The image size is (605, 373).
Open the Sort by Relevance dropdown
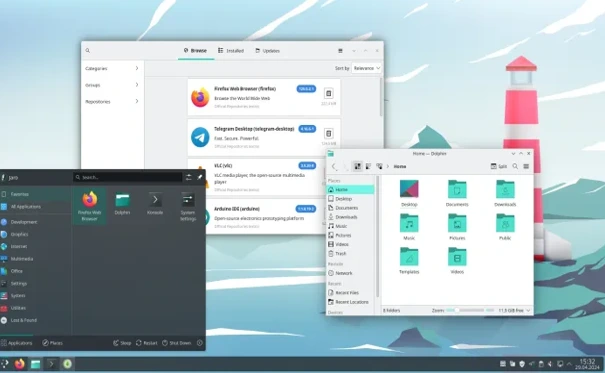coord(366,68)
